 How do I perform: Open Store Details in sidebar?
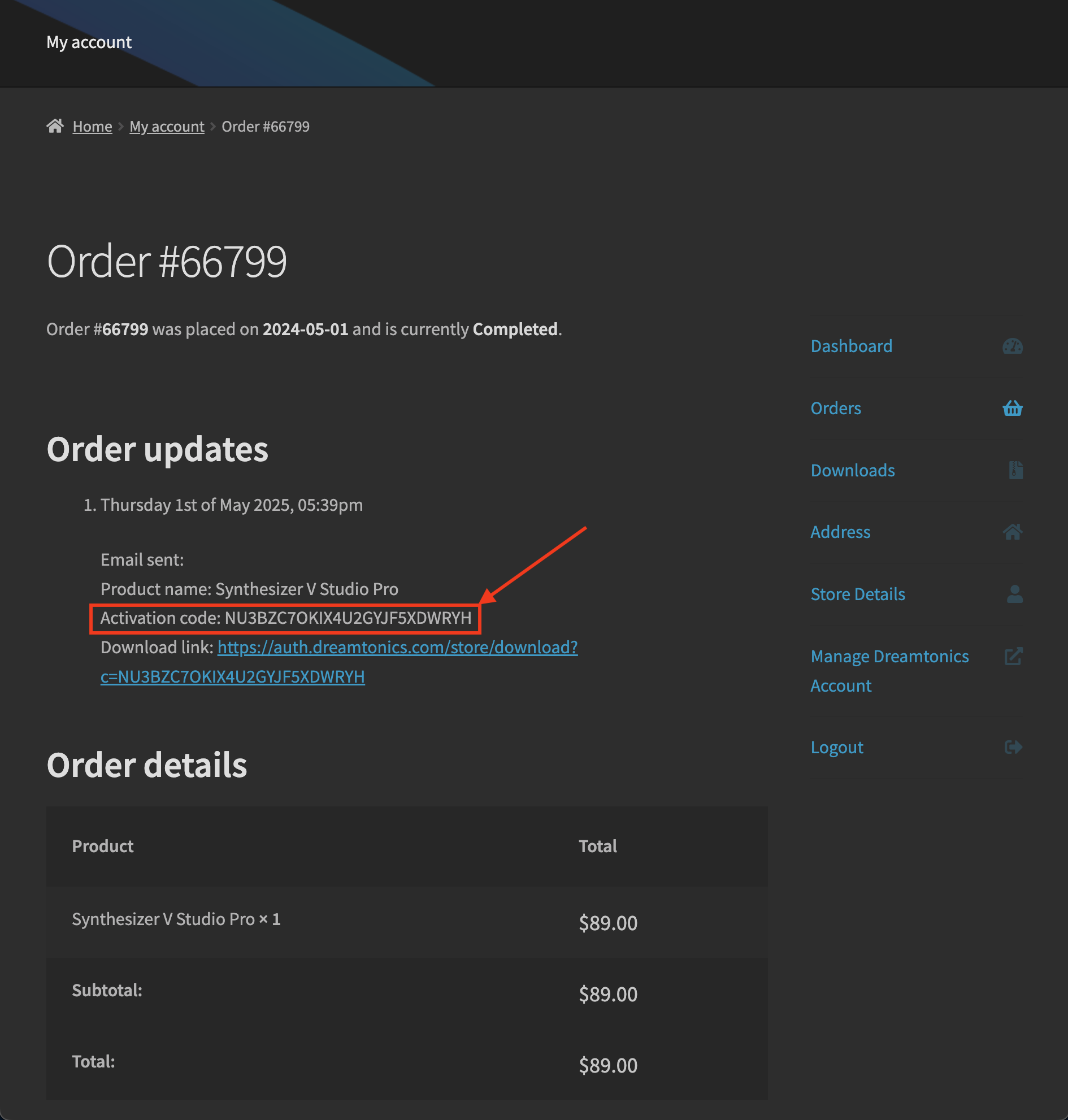pos(857,594)
